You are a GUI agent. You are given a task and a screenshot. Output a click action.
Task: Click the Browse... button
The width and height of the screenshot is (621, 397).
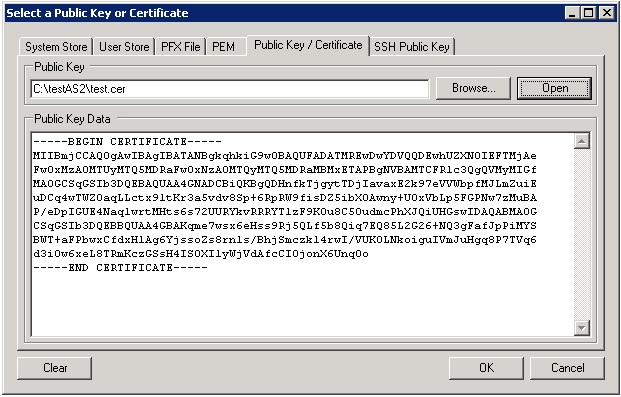pos(473,88)
